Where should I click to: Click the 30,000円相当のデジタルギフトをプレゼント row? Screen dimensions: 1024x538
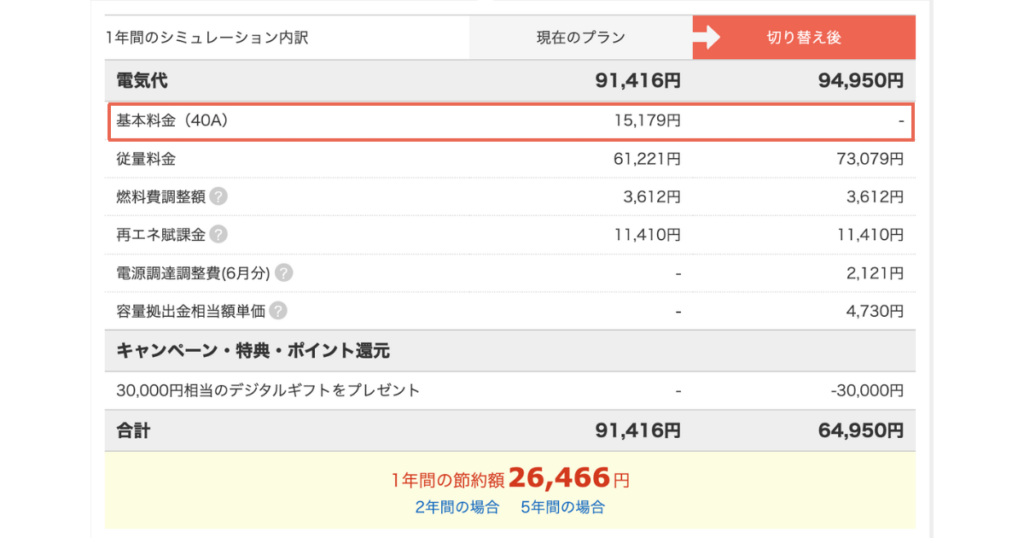click(x=510, y=390)
